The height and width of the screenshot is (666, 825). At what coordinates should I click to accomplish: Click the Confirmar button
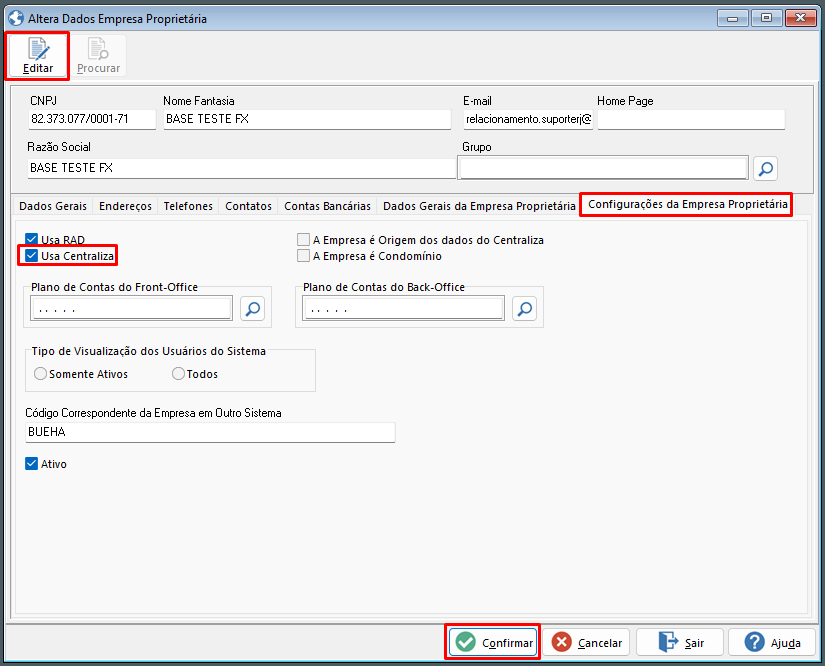[493, 642]
